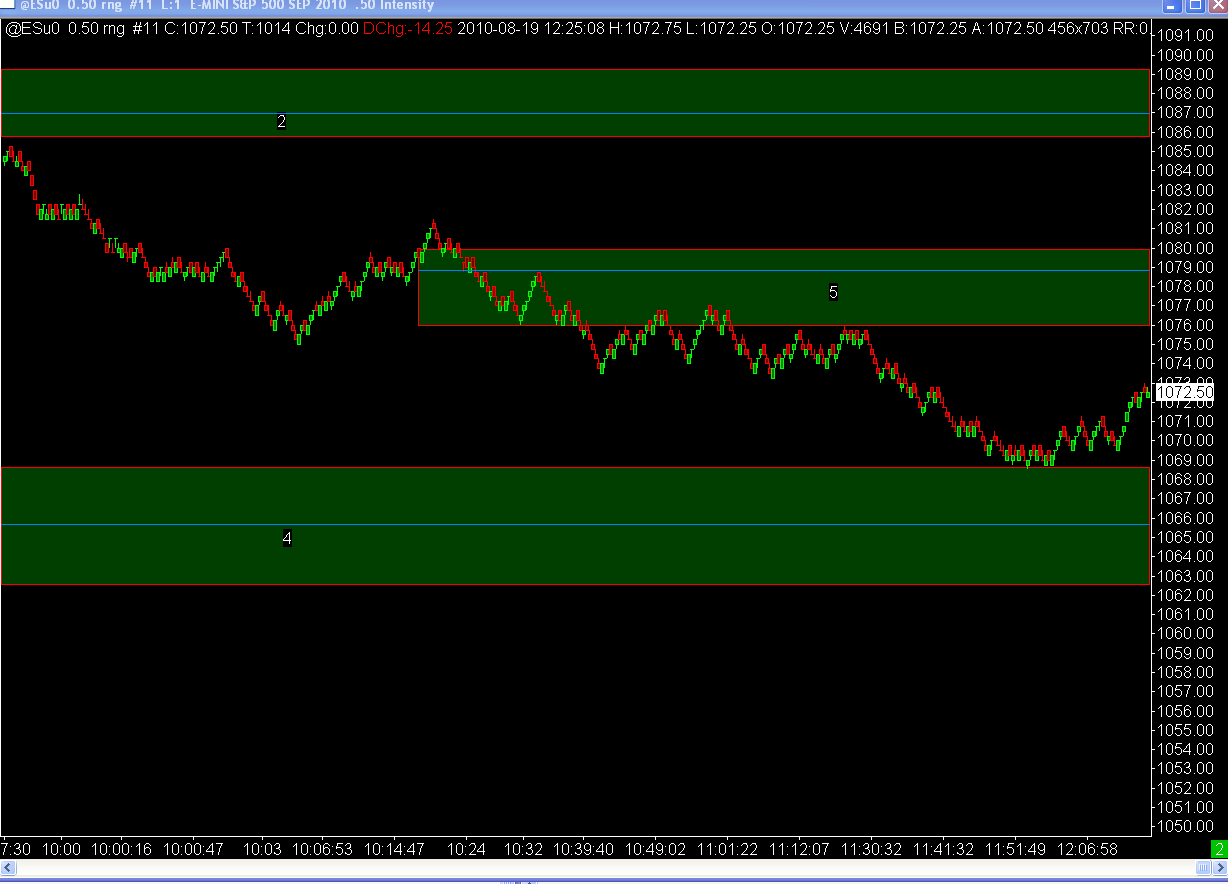Click the 1080.00 price axis label
Screen dimensions: 1228x884
click(1184, 248)
